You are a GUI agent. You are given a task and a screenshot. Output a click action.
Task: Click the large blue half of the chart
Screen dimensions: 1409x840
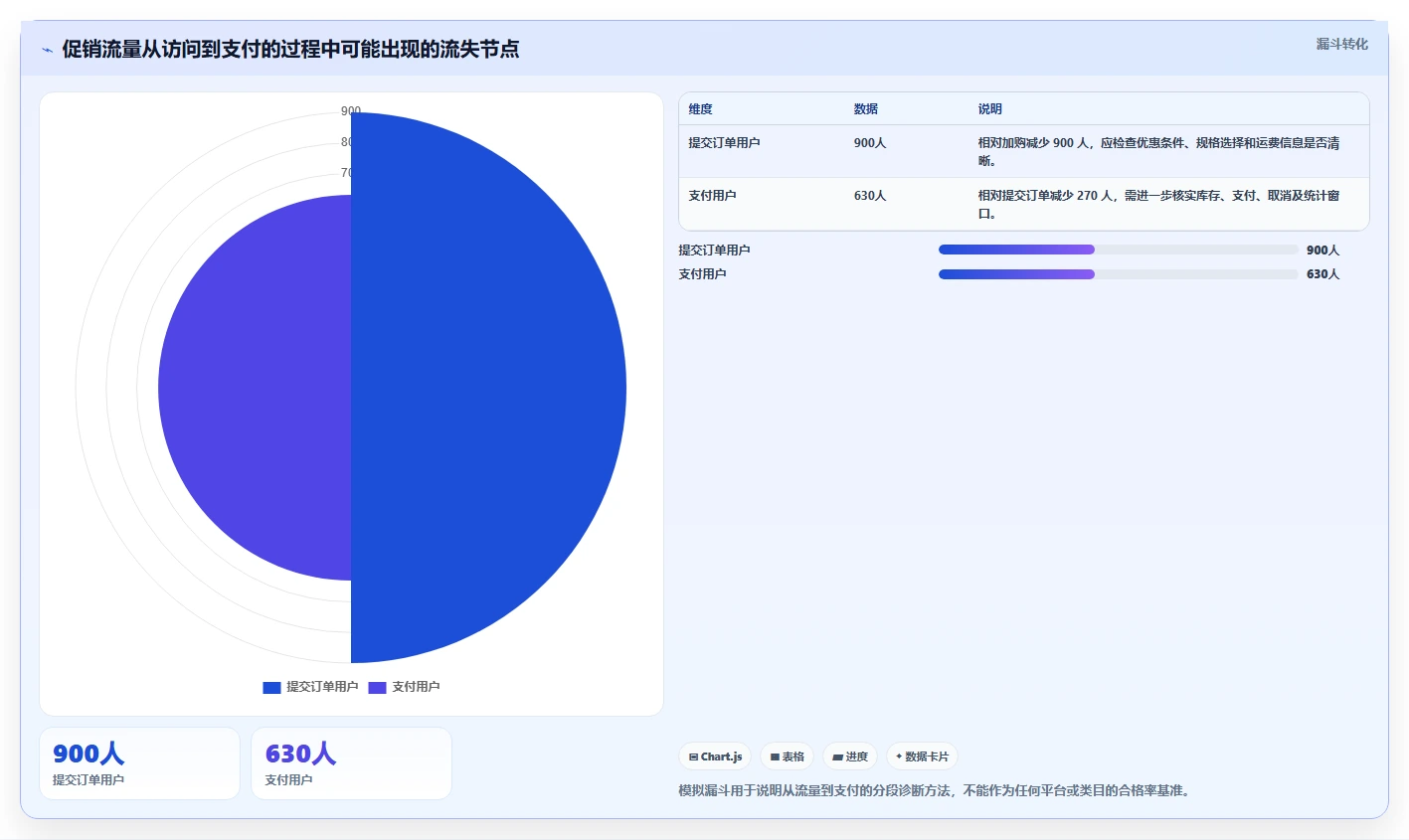487,388
